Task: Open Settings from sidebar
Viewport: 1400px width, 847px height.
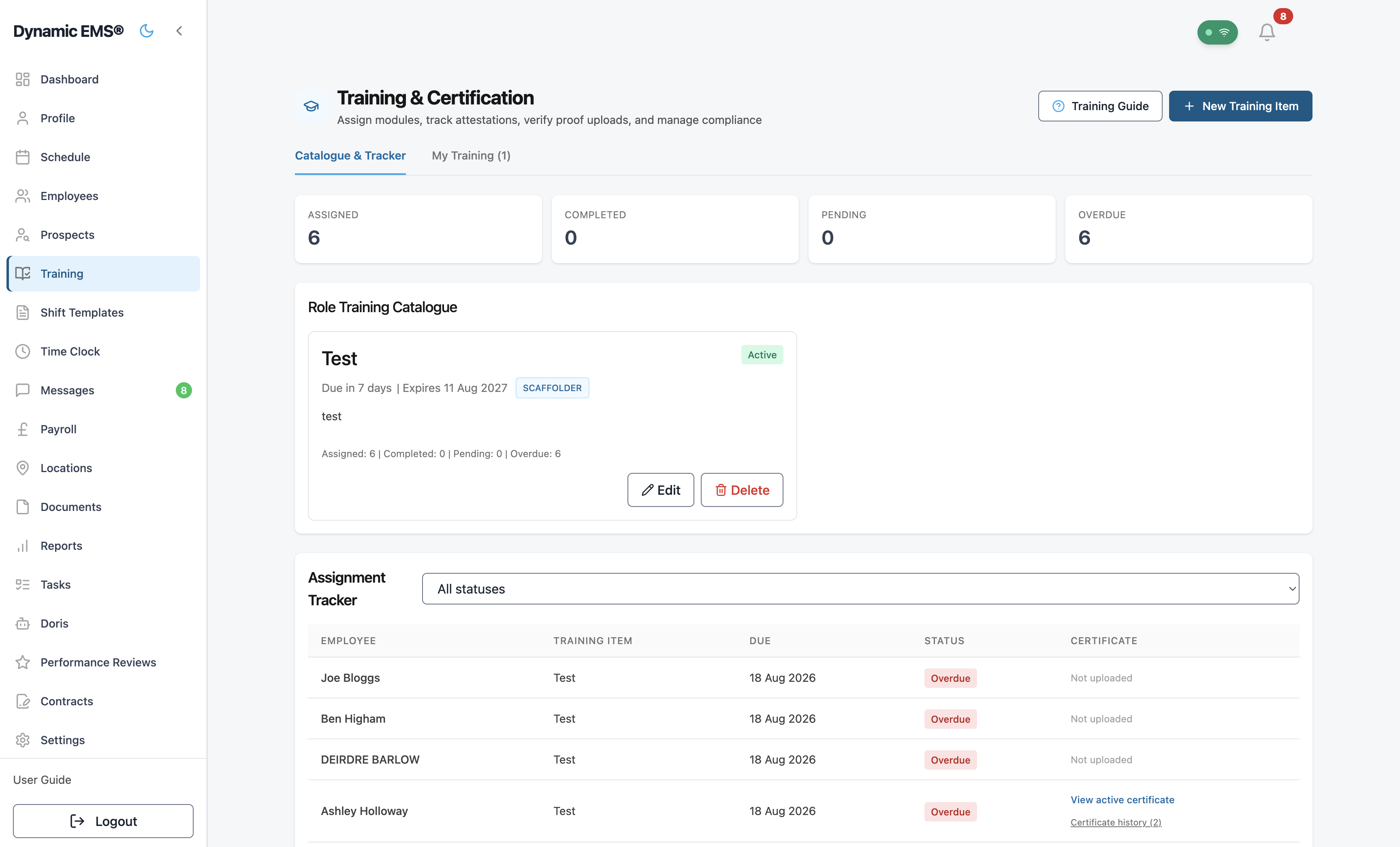Action: (103, 740)
